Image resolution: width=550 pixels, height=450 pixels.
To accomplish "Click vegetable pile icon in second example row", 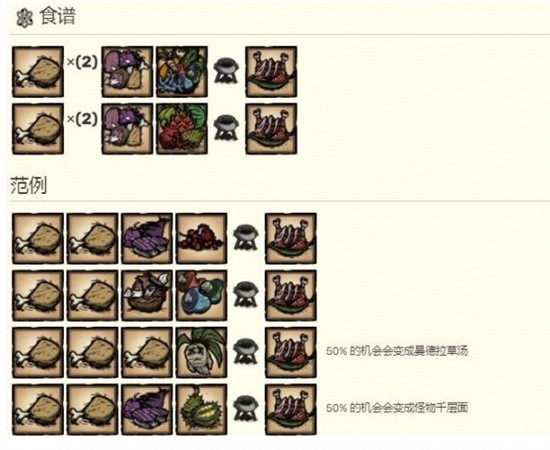I will 201,295.
